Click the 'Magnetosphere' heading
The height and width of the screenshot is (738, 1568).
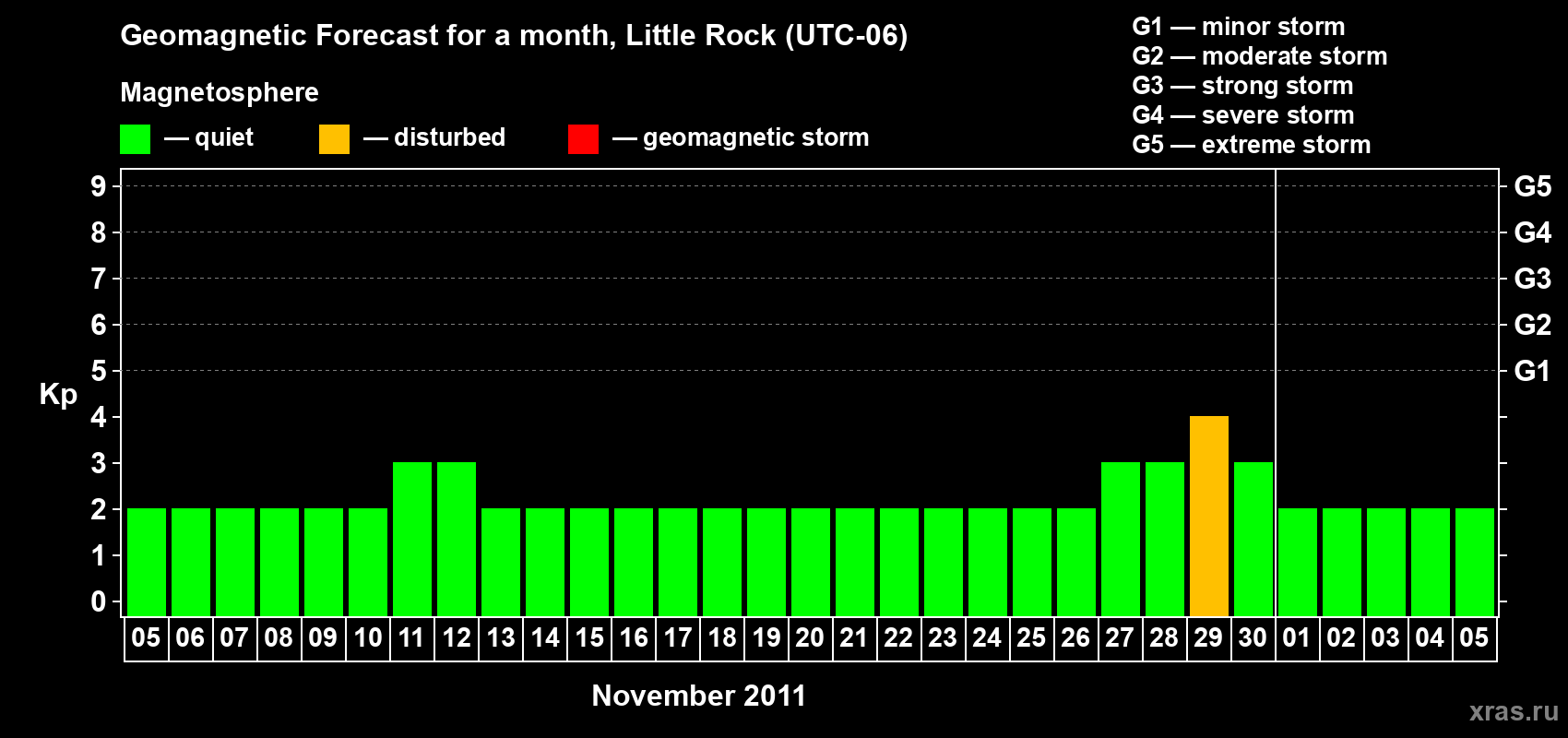click(x=220, y=92)
